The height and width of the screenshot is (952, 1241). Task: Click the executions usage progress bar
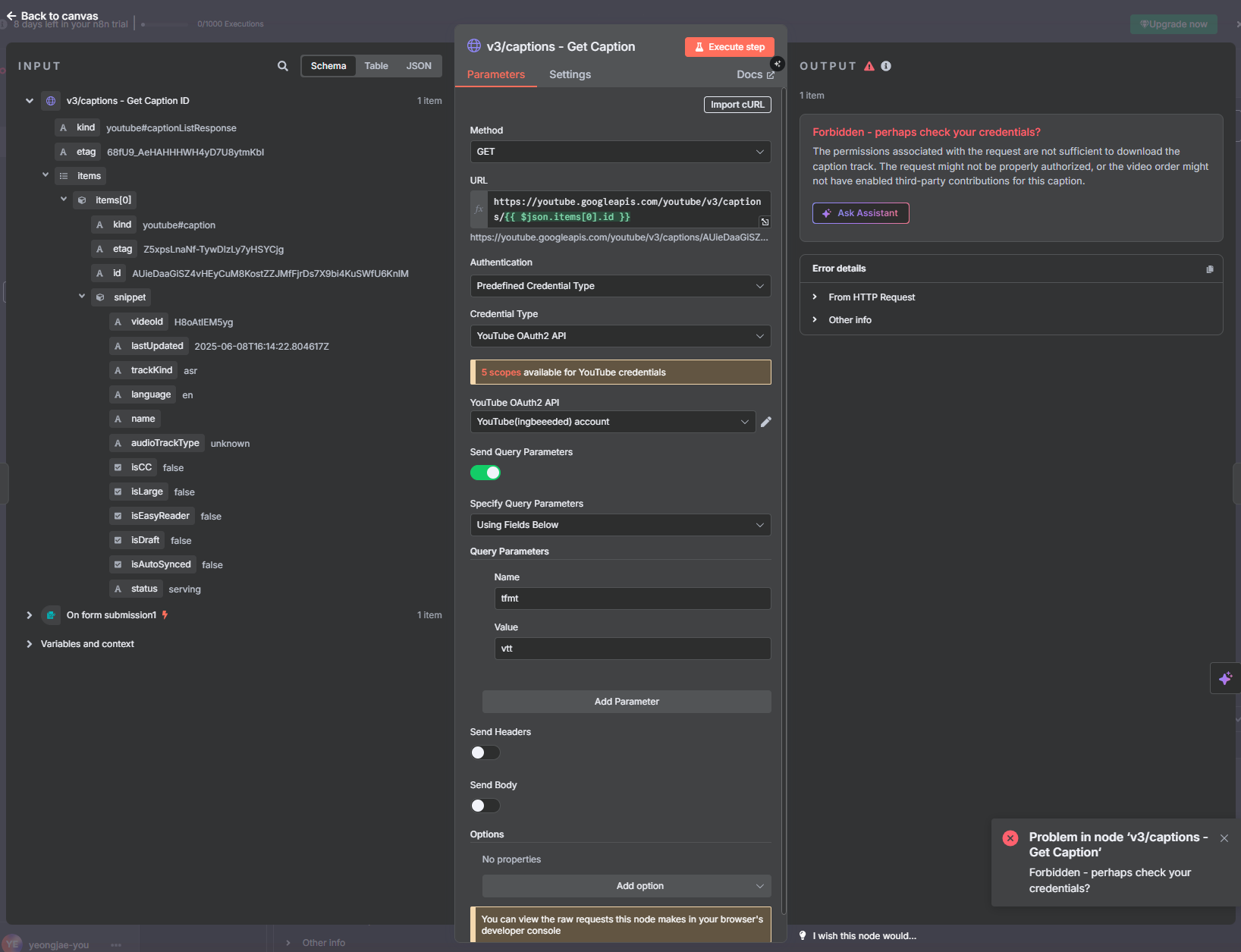(x=165, y=24)
